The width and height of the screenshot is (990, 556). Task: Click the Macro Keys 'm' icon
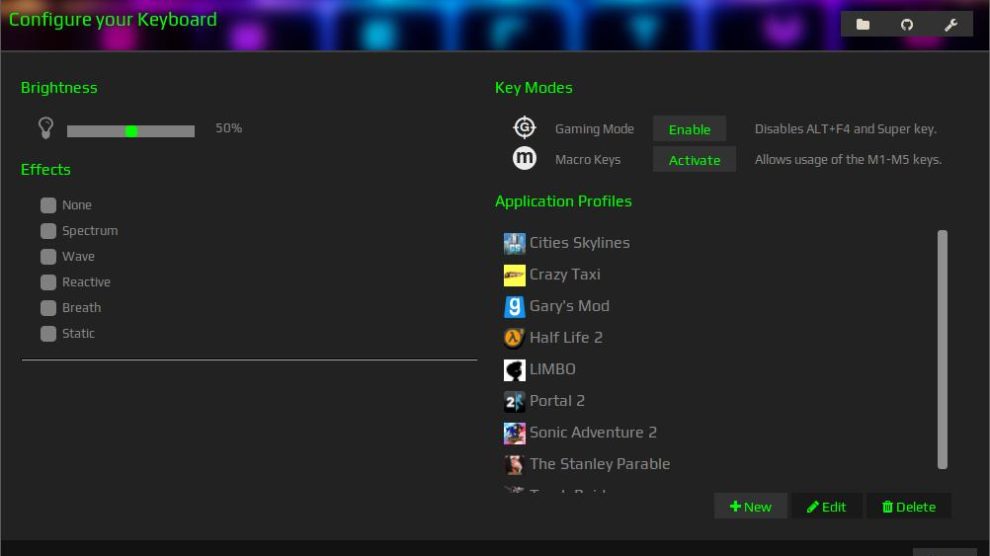(x=524, y=158)
